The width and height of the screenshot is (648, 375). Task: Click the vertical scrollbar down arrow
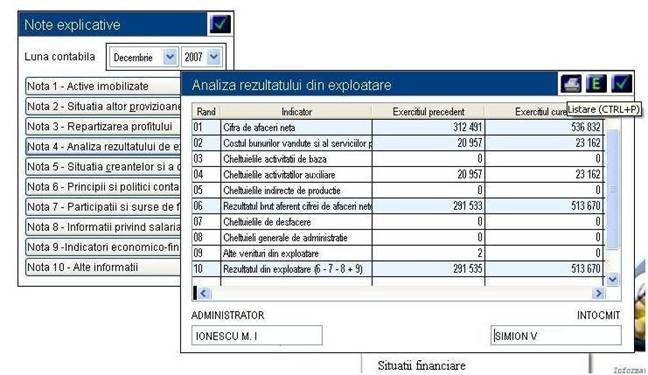point(612,279)
